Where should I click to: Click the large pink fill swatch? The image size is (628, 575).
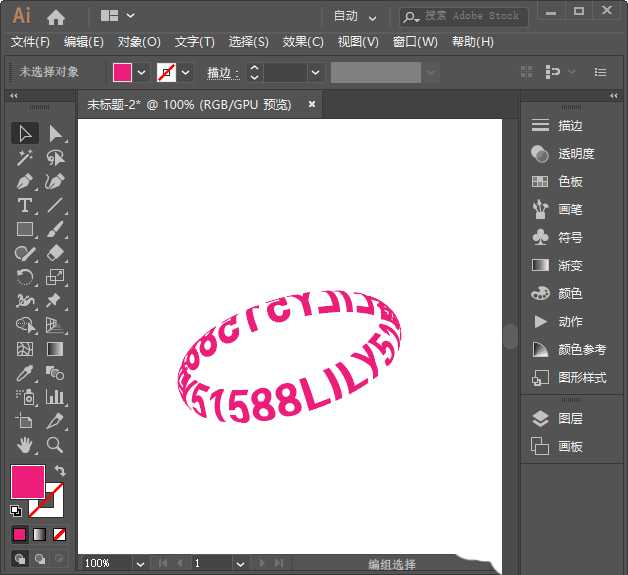point(27,482)
